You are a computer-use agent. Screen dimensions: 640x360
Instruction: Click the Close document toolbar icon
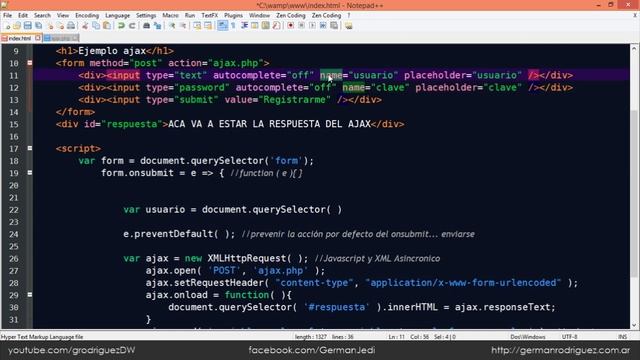pyautogui.click(x=50, y=26)
